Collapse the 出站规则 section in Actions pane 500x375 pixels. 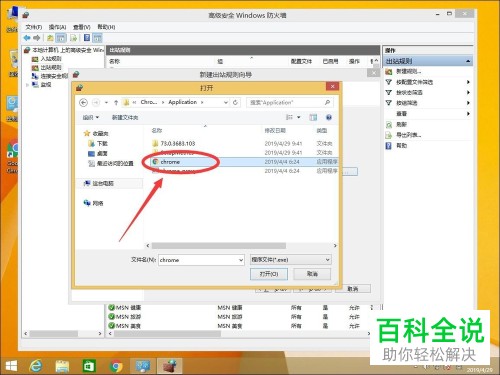pos(468,61)
